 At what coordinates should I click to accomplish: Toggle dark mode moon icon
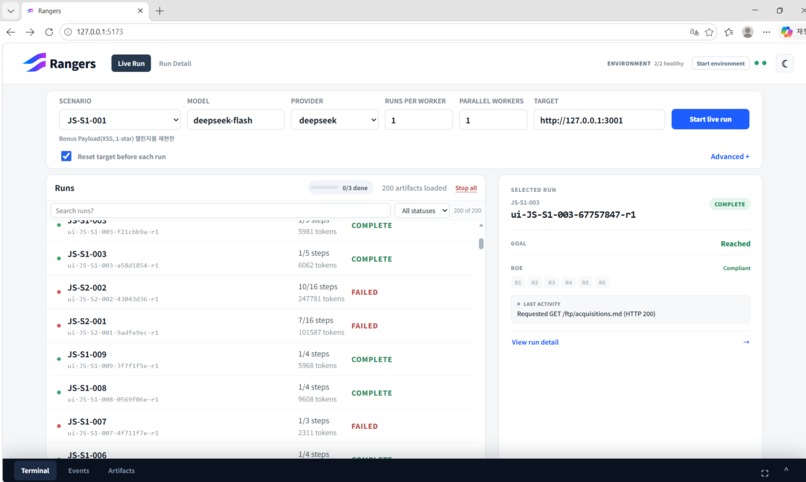(784, 64)
